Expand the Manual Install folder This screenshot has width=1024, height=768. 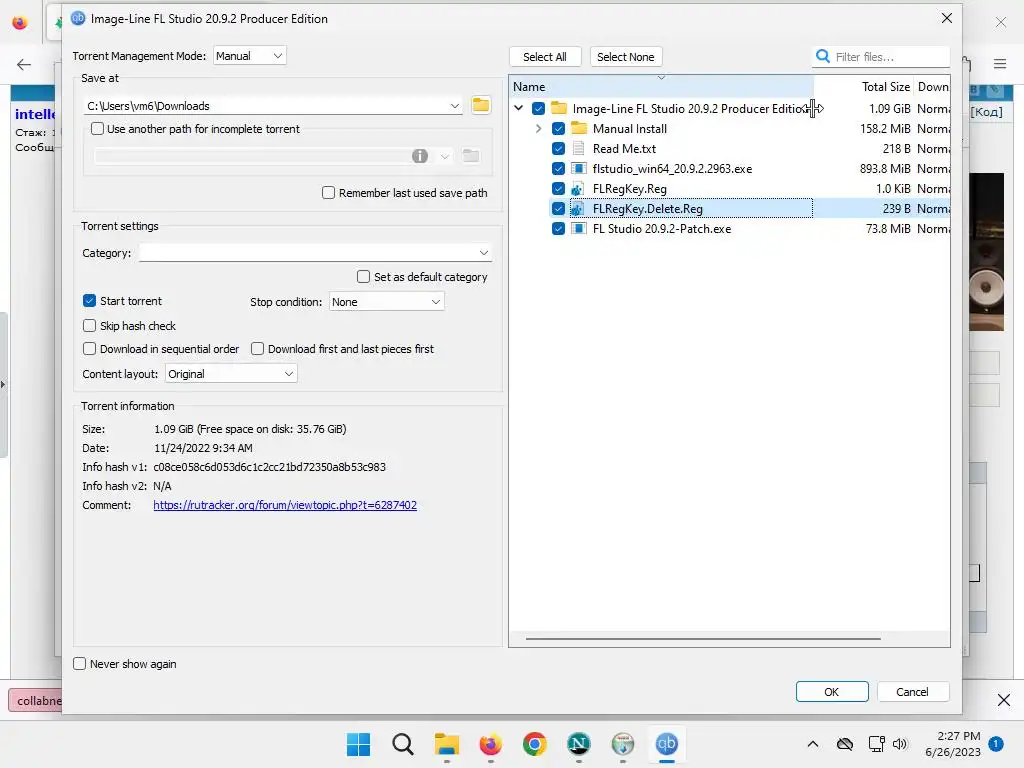[539, 129]
